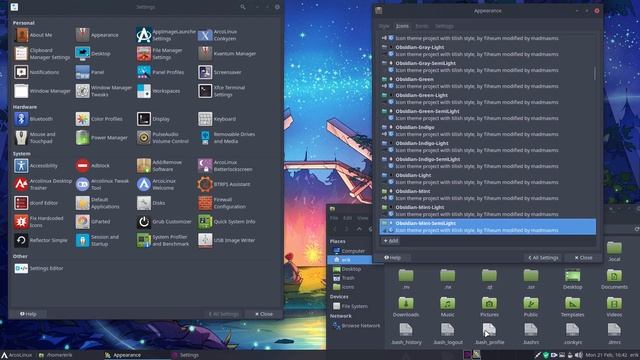Viewport: 640px width, 360px height.
Task: Click Help in Settings window
Action: point(28,314)
